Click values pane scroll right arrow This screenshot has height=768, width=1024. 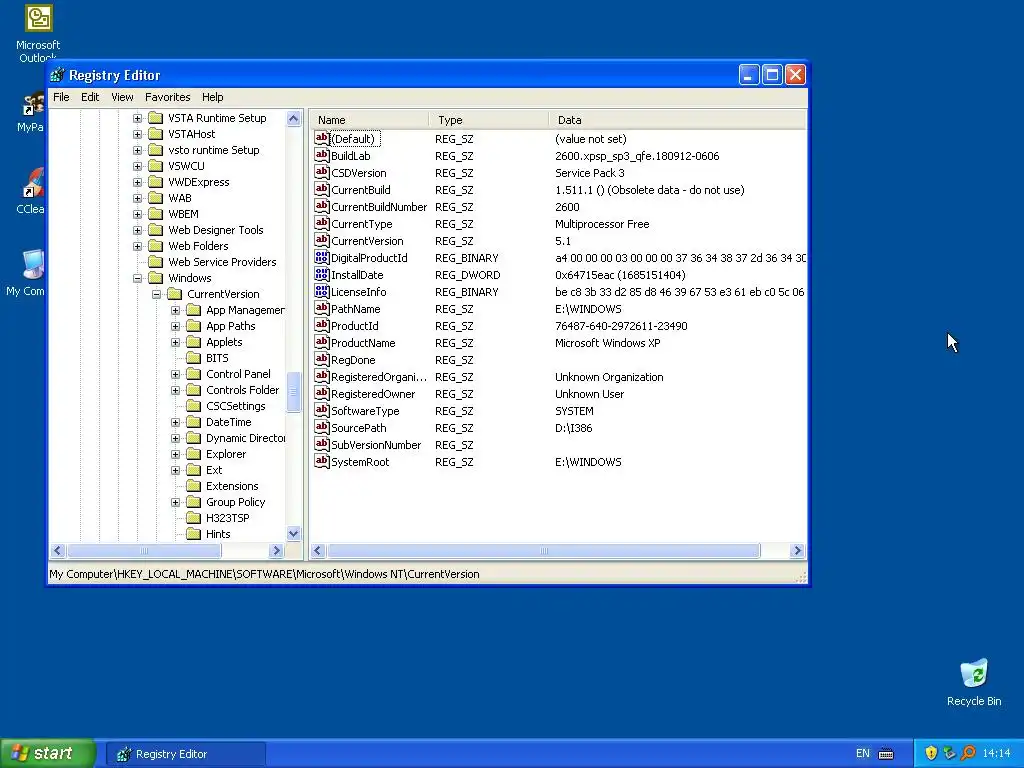[797, 551]
